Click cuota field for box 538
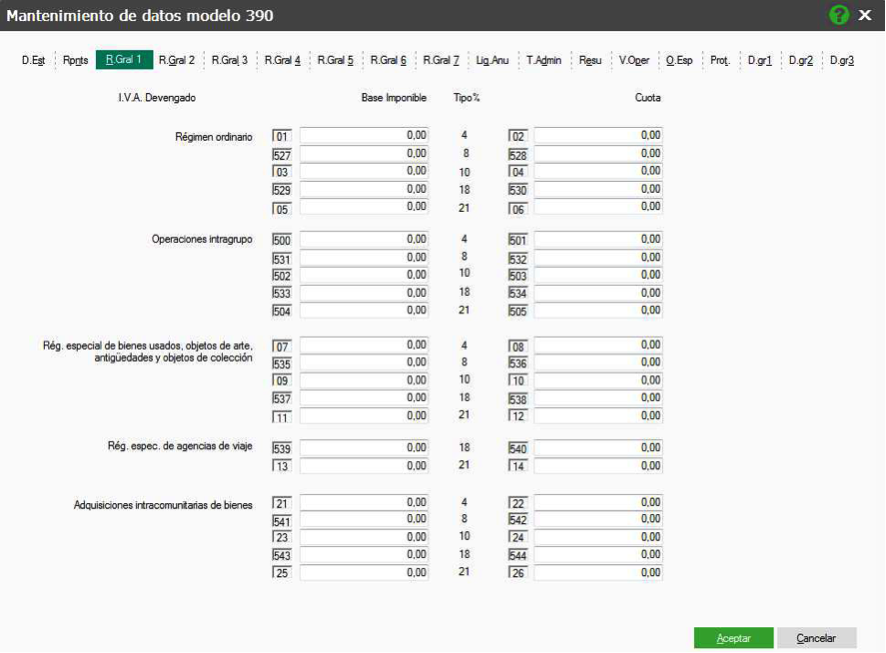 pos(598,398)
